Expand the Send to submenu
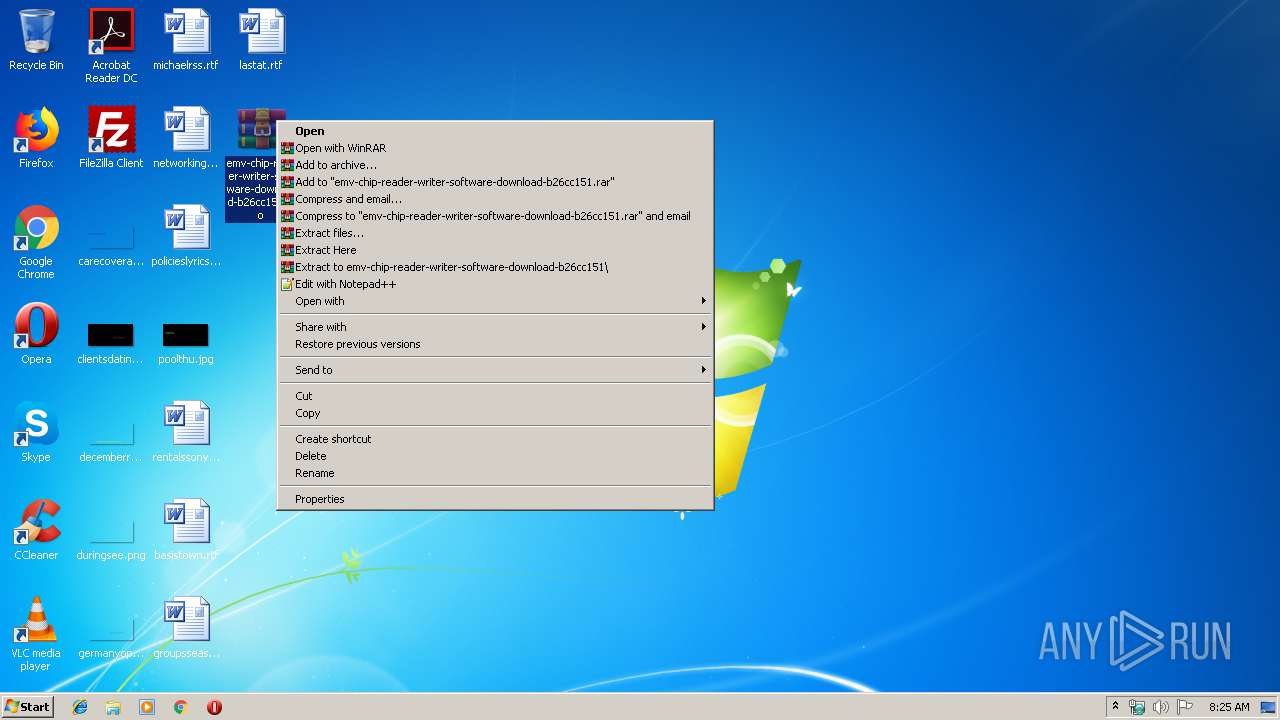This screenshot has height=720, width=1280. point(495,370)
